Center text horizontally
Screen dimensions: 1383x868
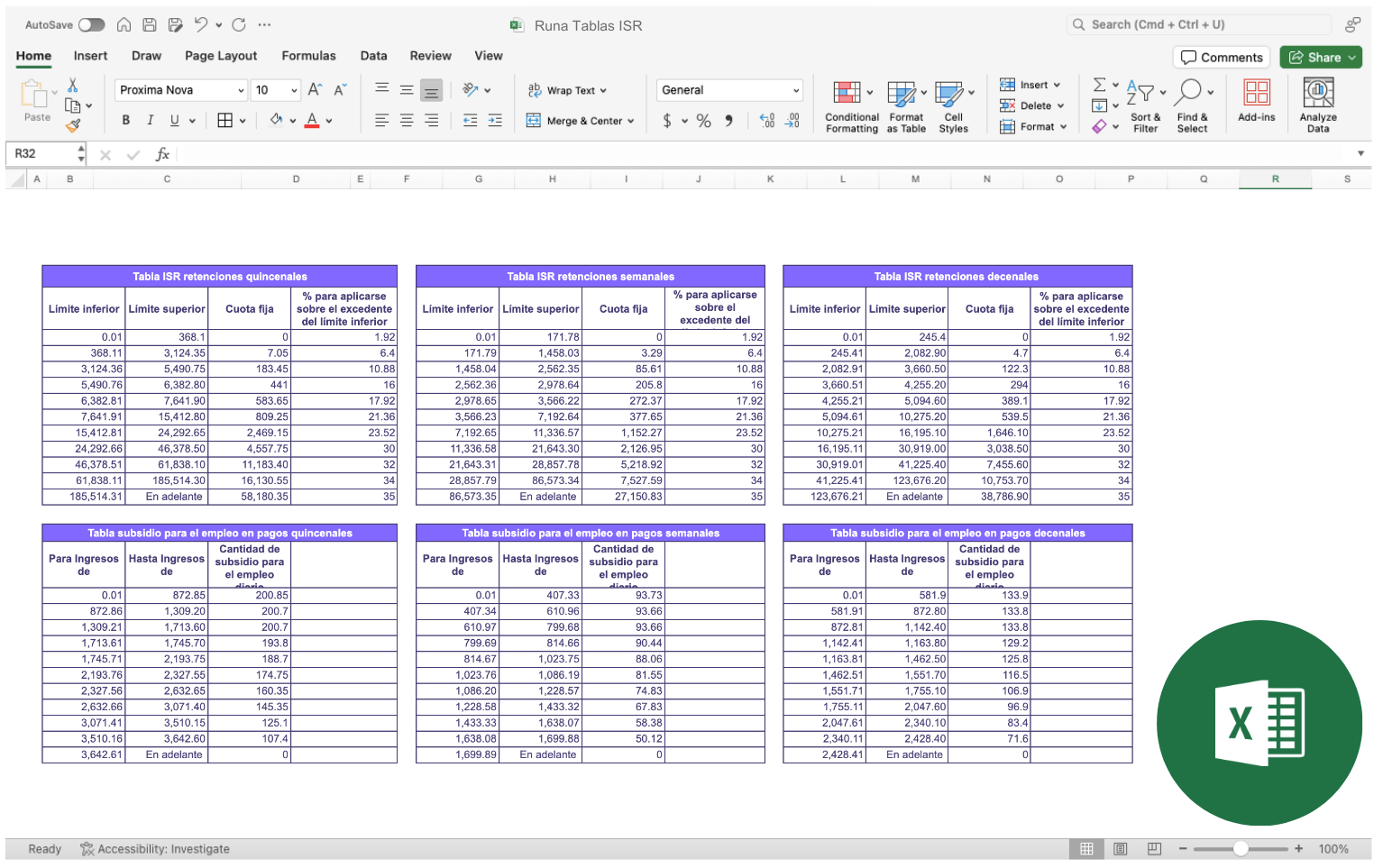click(407, 120)
